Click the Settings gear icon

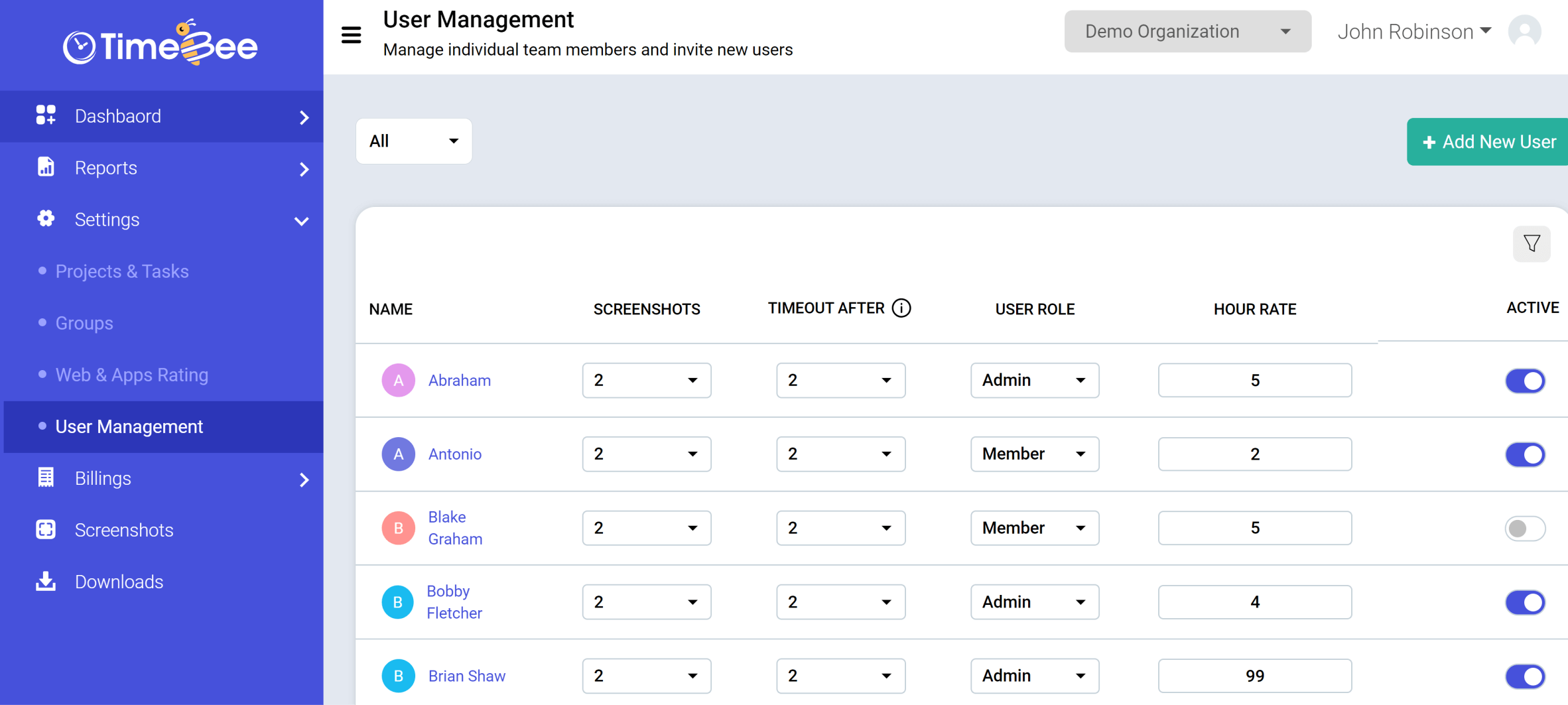[46, 219]
